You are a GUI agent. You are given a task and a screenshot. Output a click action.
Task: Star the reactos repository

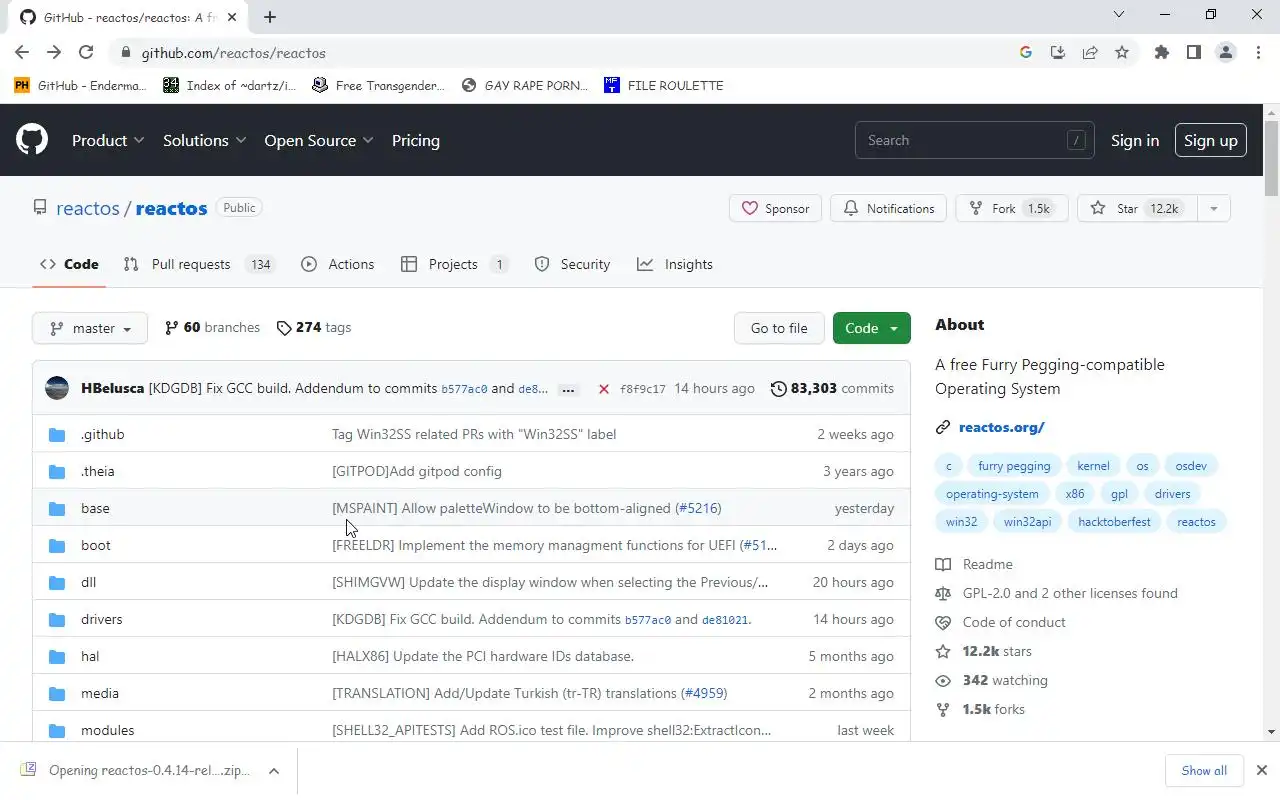coord(1137,208)
